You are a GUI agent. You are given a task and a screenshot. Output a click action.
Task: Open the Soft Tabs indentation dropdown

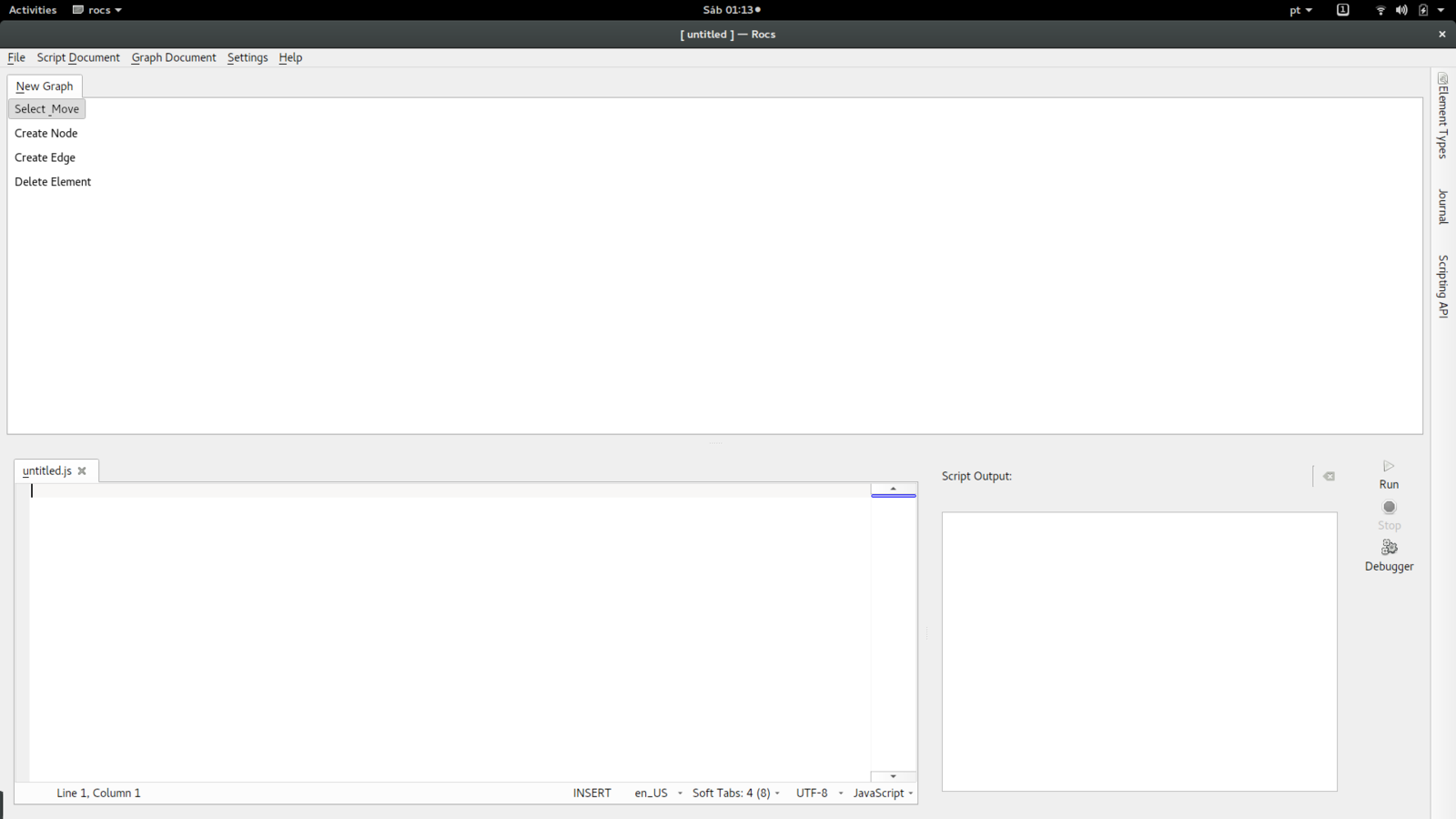[735, 794]
